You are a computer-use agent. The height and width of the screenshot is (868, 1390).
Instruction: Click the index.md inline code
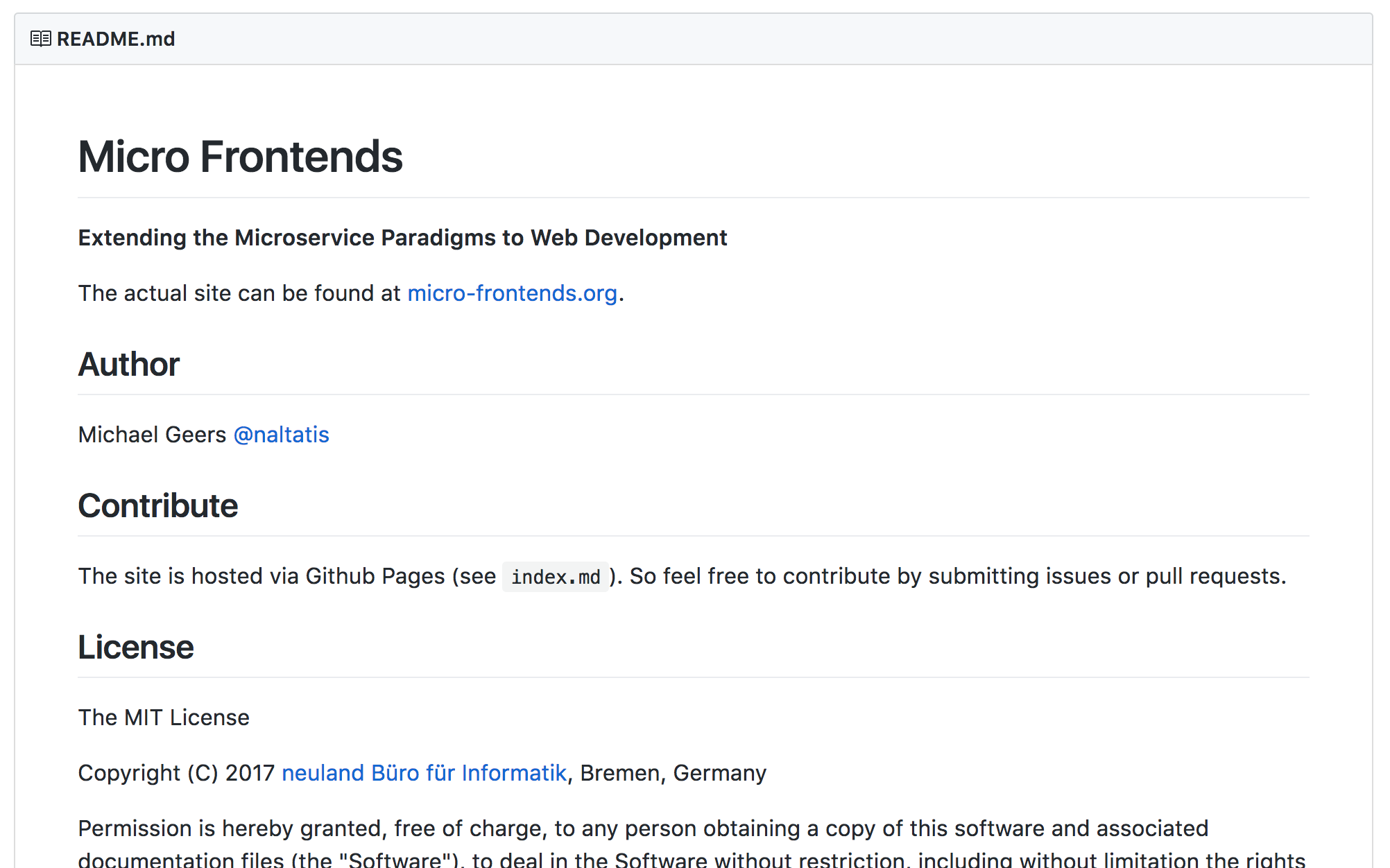pyautogui.click(x=555, y=577)
